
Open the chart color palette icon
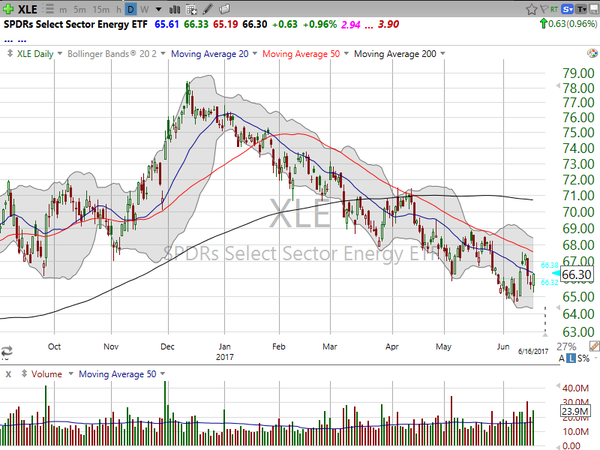pyautogui.click(x=592, y=53)
